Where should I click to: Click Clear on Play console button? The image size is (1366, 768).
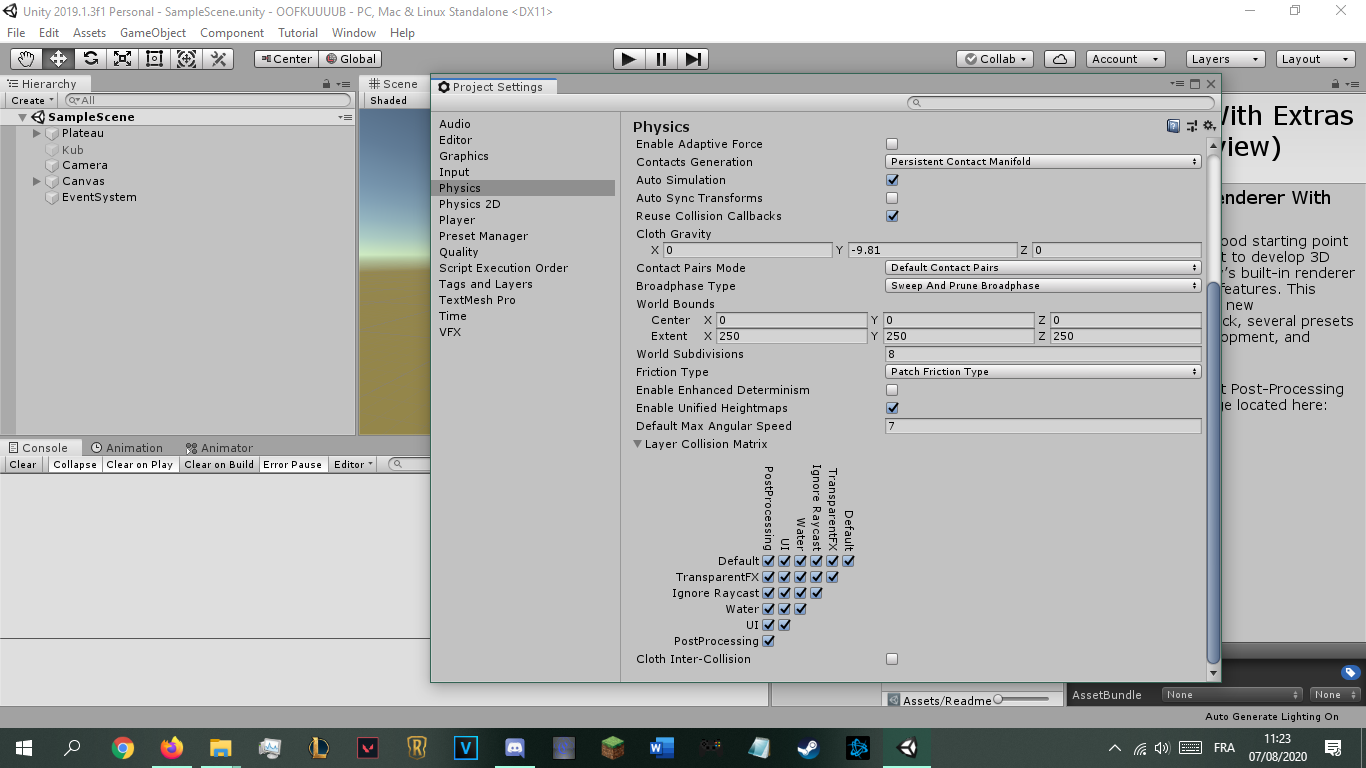pos(140,465)
